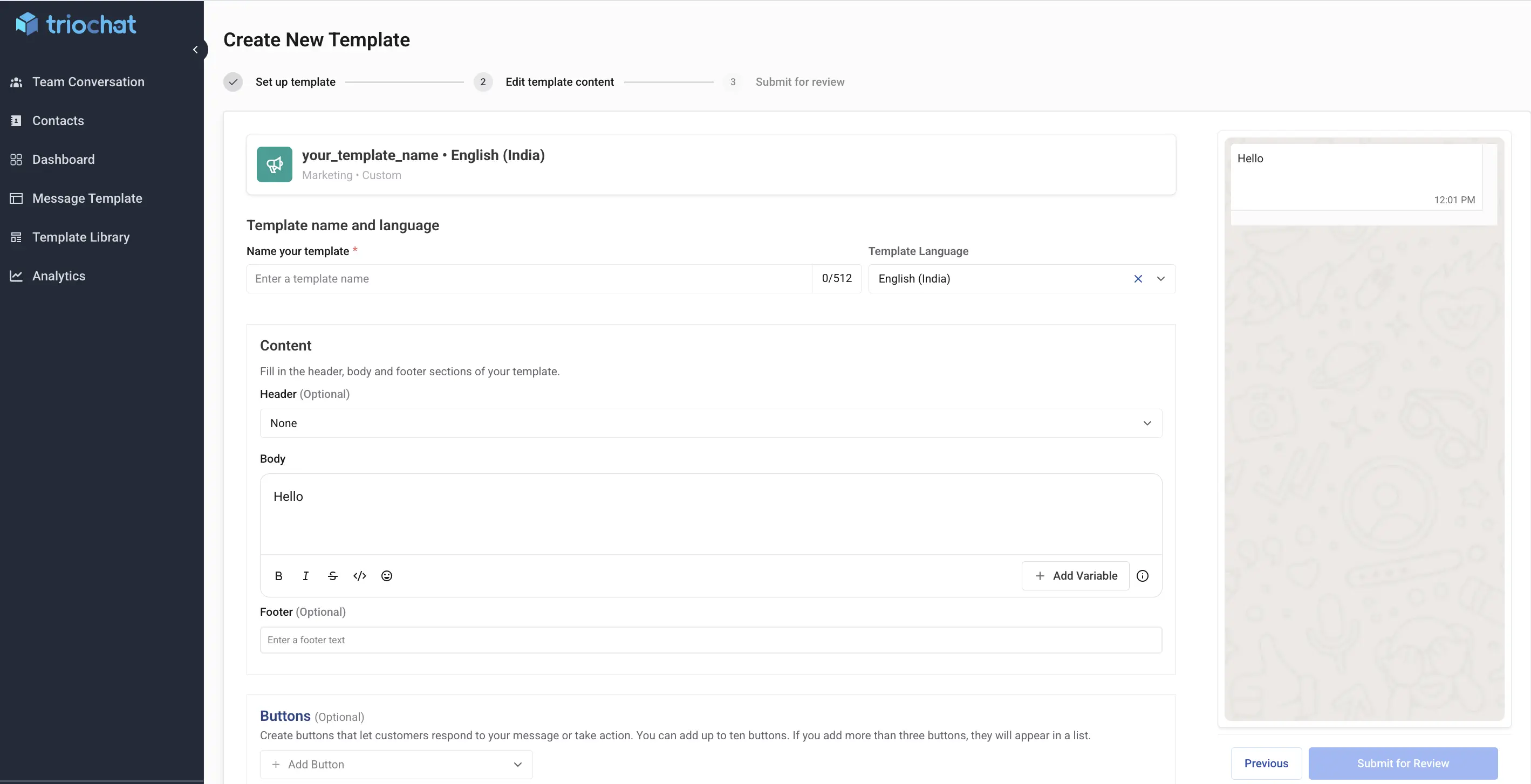Click the code formatting icon
Image resolution: width=1531 pixels, height=784 pixels.
[360, 575]
